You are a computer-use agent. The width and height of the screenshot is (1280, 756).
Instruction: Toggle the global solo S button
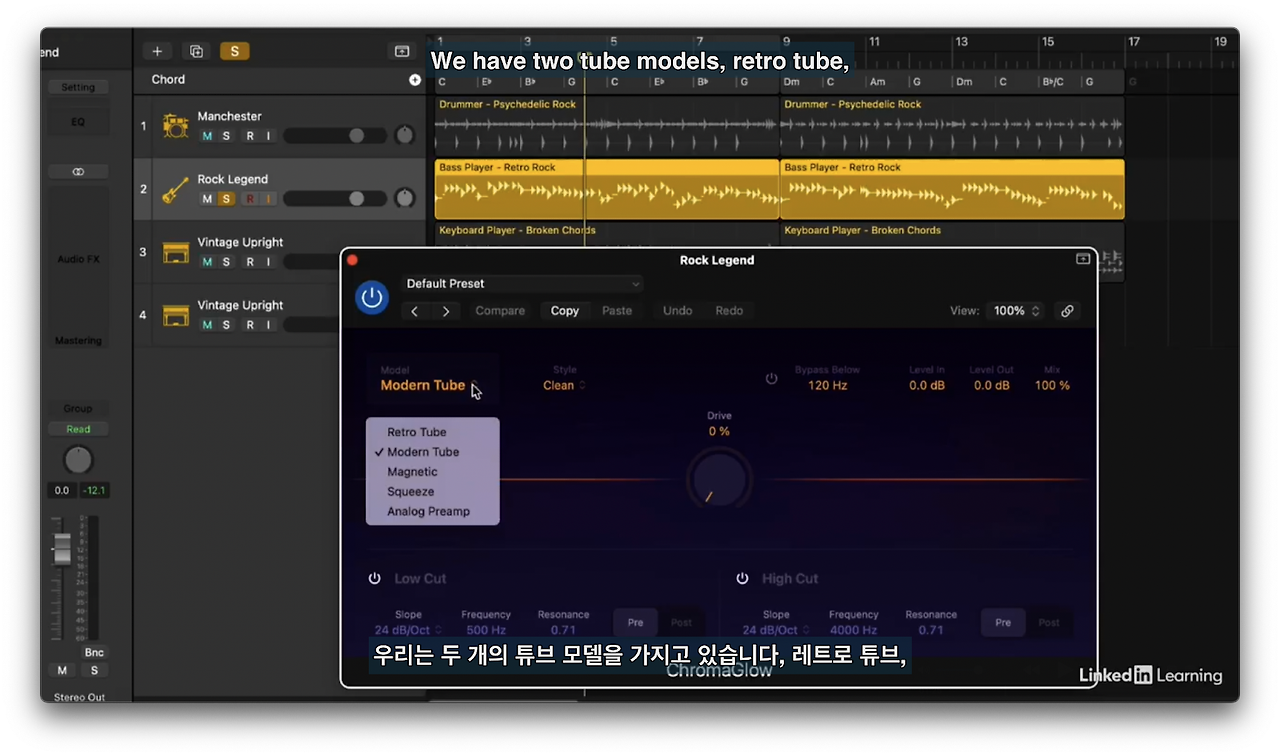tap(235, 51)
